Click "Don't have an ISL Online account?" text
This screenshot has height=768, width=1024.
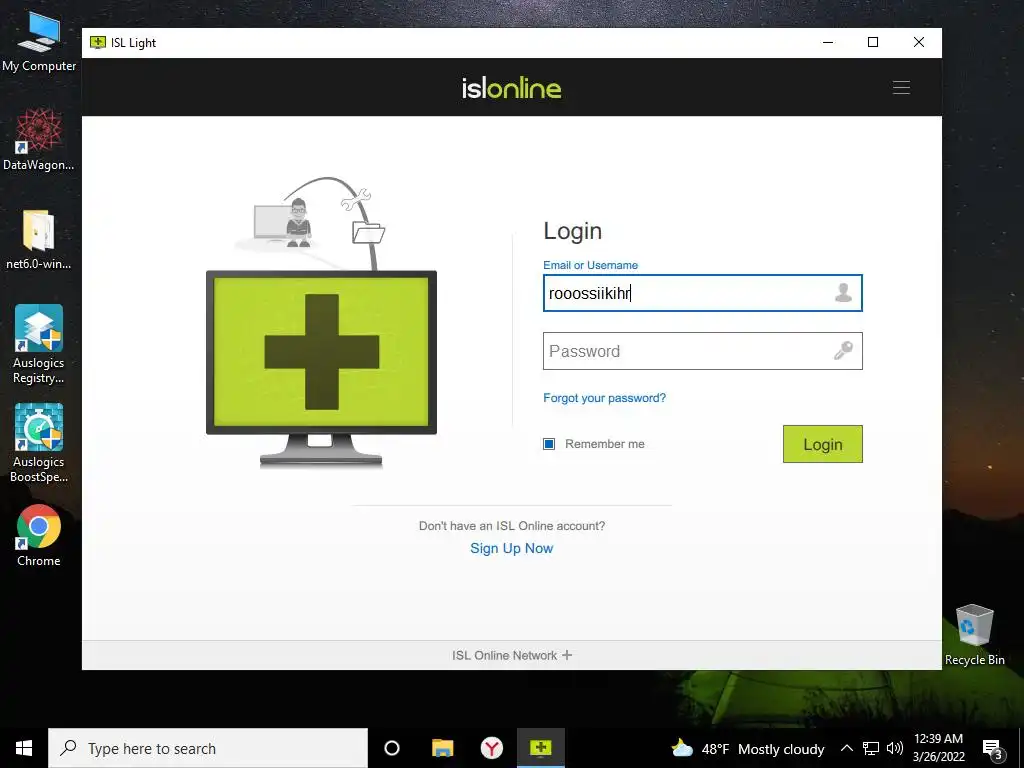(x=511, y=526)
